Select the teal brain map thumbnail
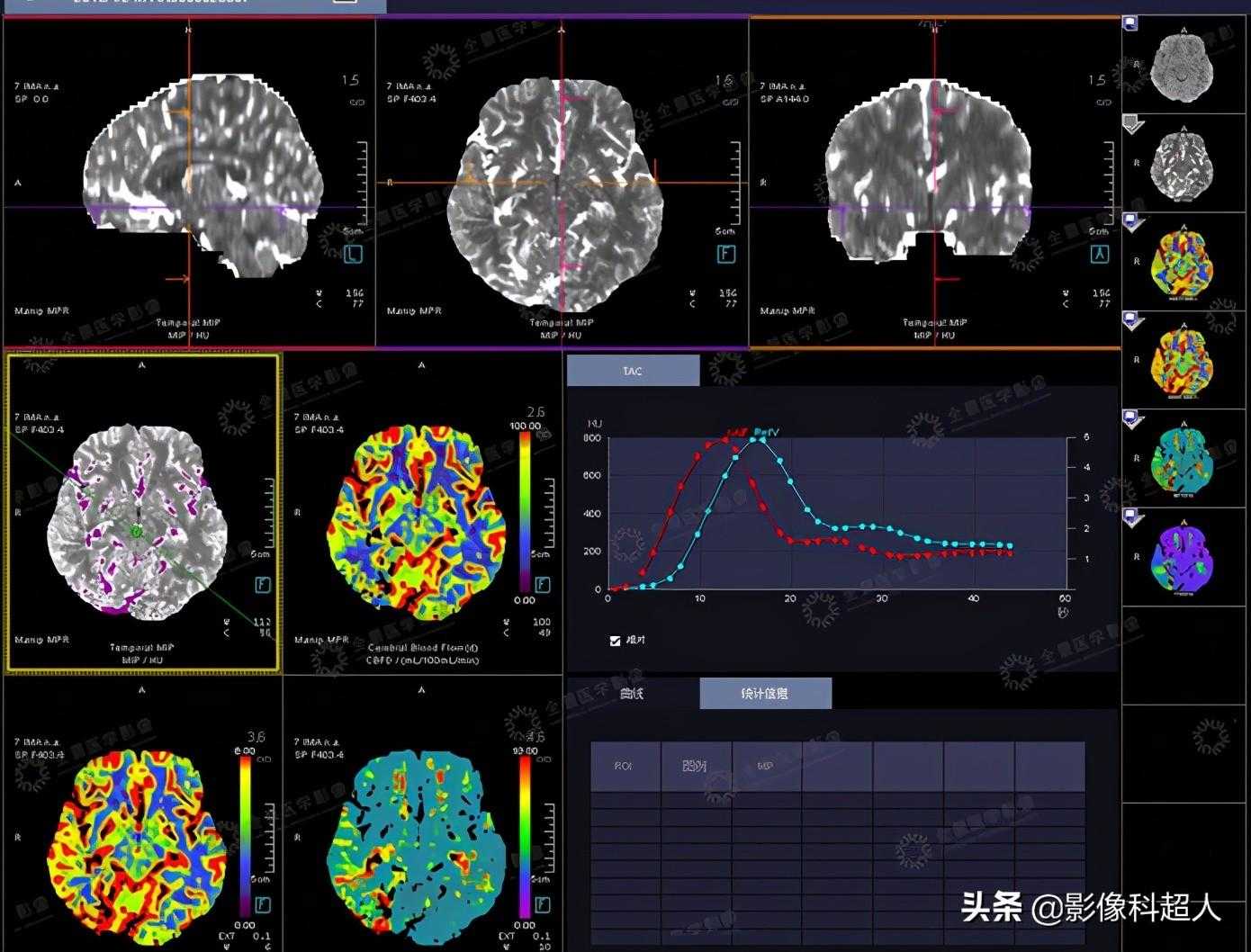The height and width of the screenshot is (952, 1251). tap(1183, 460)
